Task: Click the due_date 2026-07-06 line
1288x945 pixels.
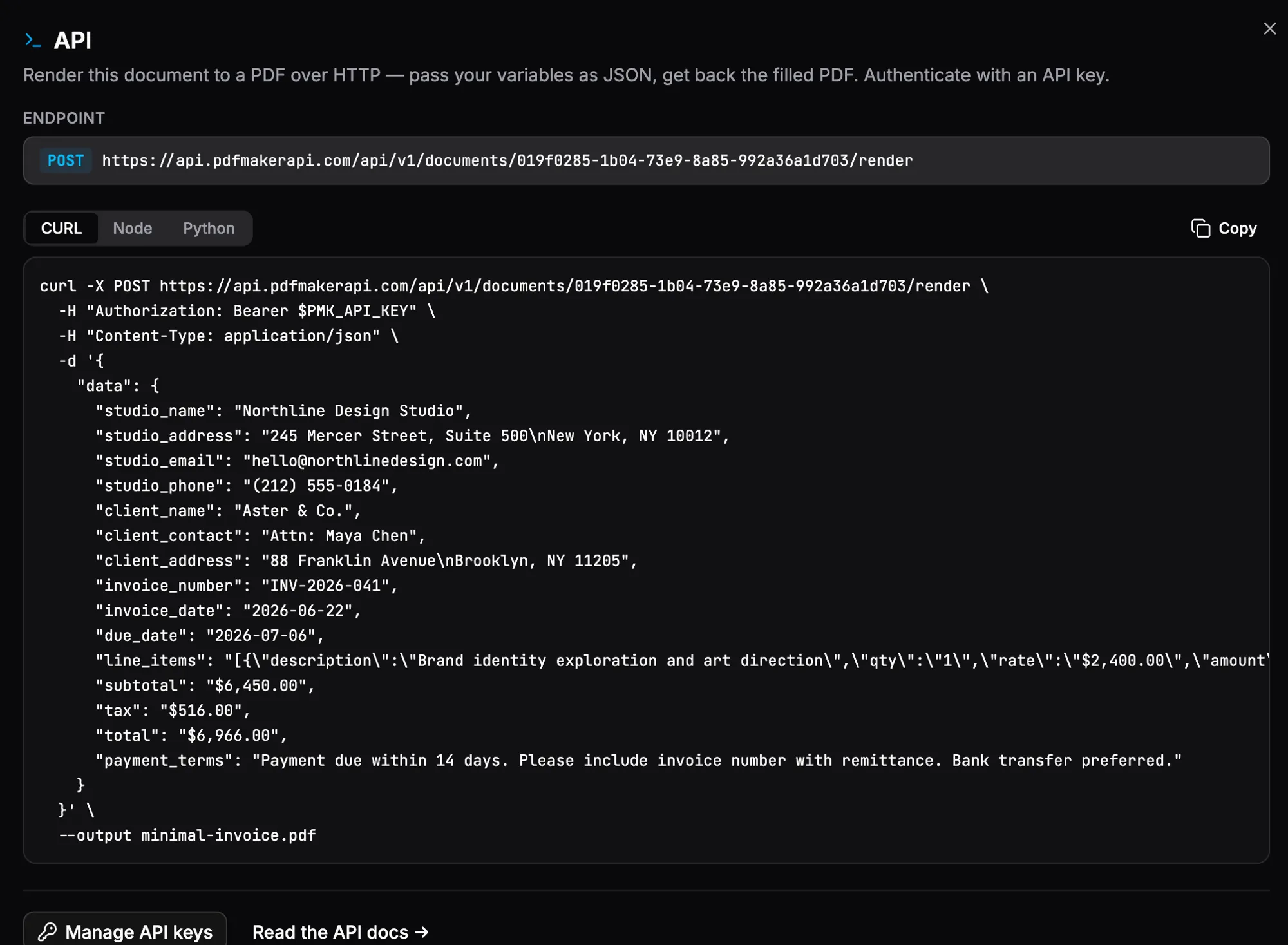Action: click(x=210, y=636)
